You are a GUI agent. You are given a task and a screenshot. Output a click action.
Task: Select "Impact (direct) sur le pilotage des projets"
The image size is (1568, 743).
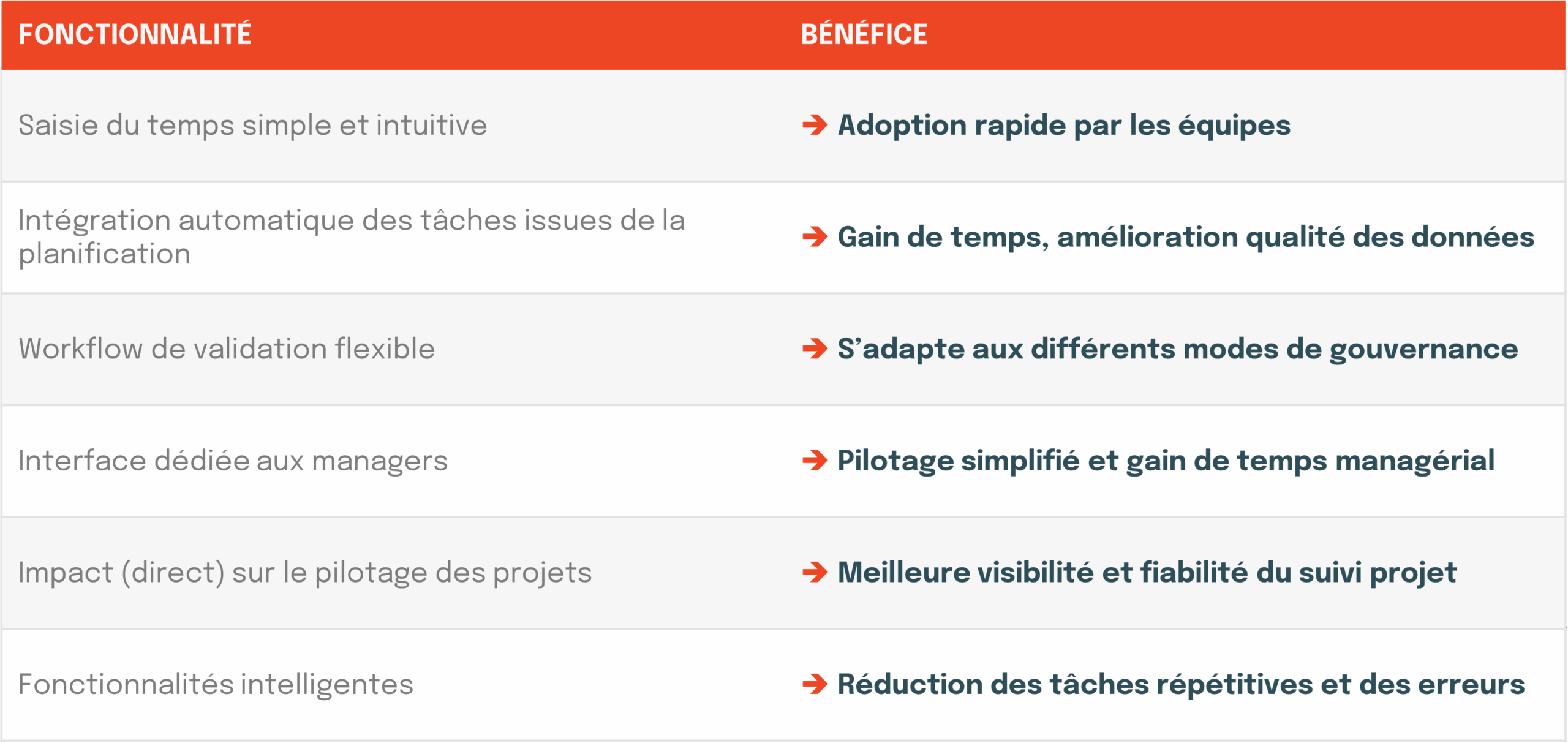point(305,572)
